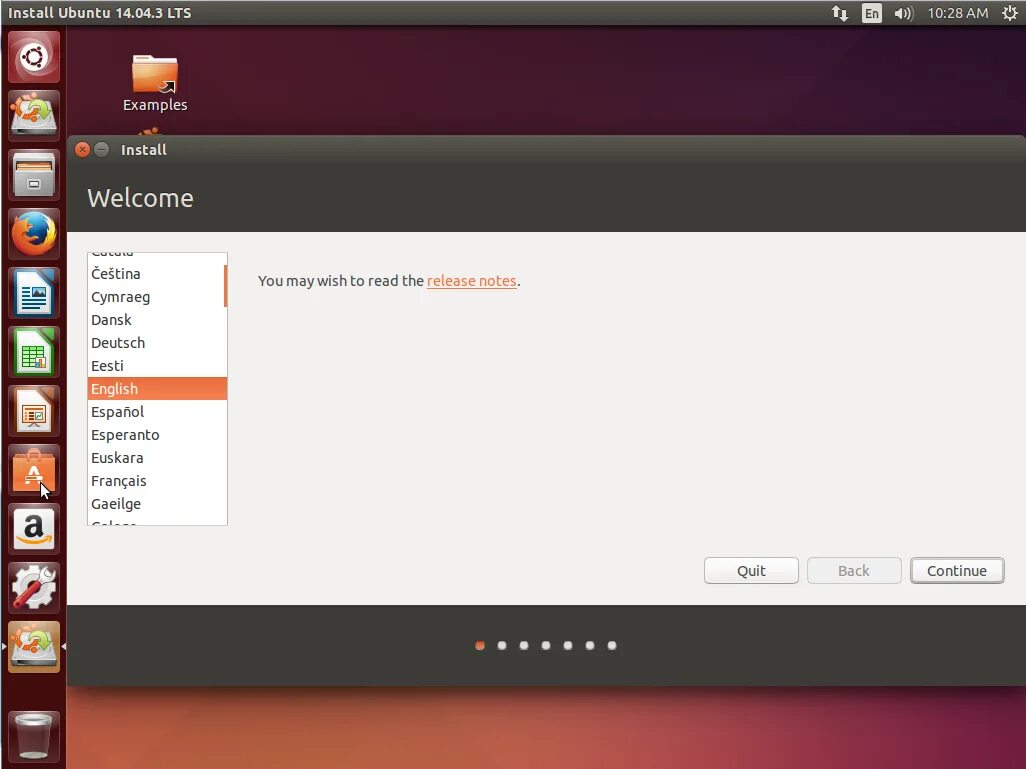Select Dansk language
1026x769 pixels.
coord(156,320)
